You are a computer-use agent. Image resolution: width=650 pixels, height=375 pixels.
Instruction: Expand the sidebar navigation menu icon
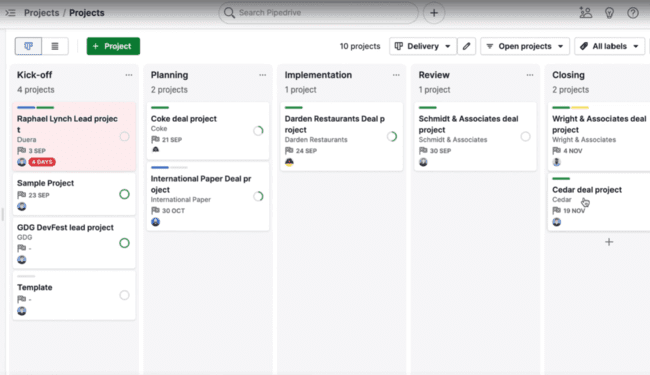10,13
